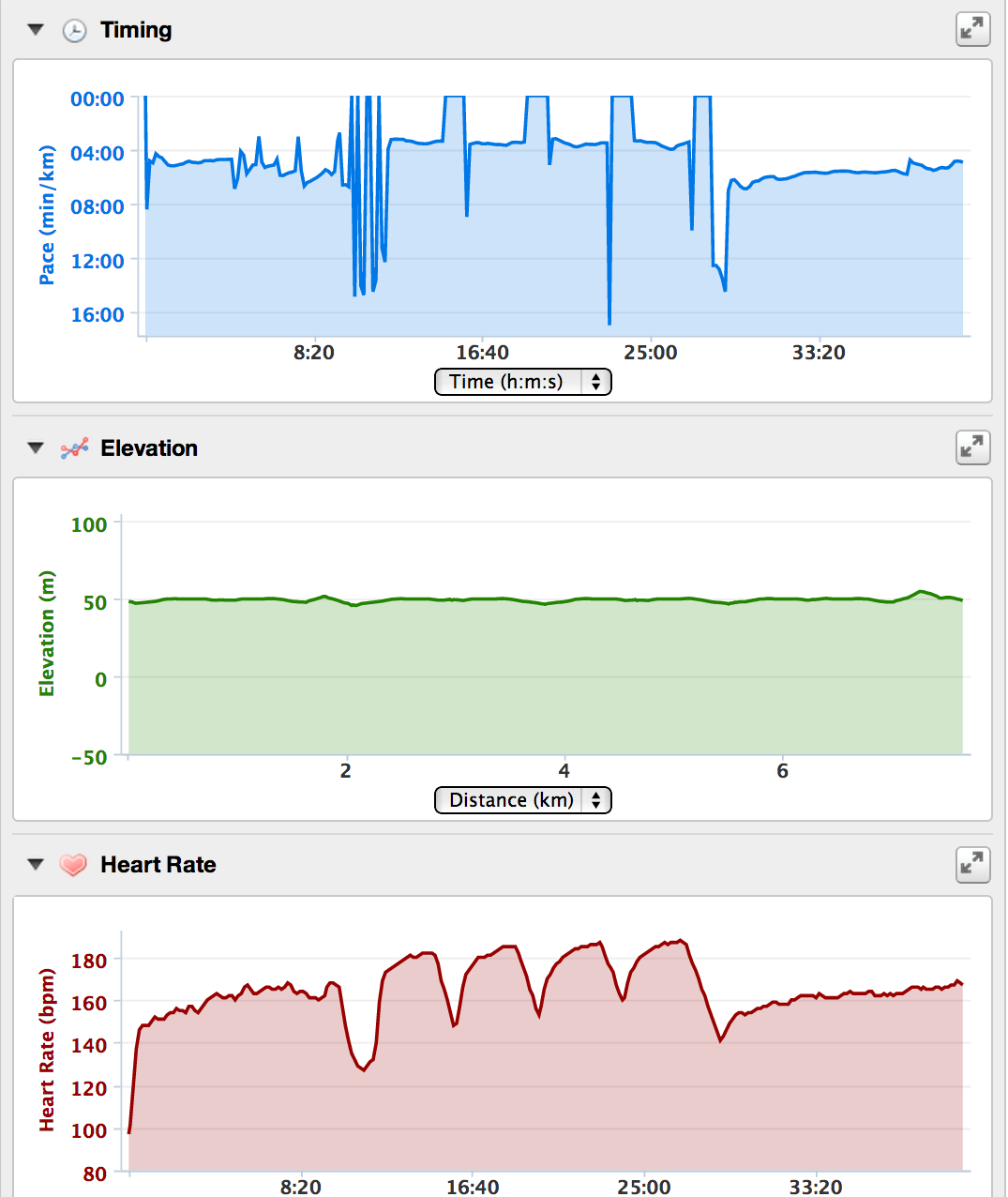Expand the Elevation chart to fullscreen
The image size is (1008, 1197).
[972, 447]
